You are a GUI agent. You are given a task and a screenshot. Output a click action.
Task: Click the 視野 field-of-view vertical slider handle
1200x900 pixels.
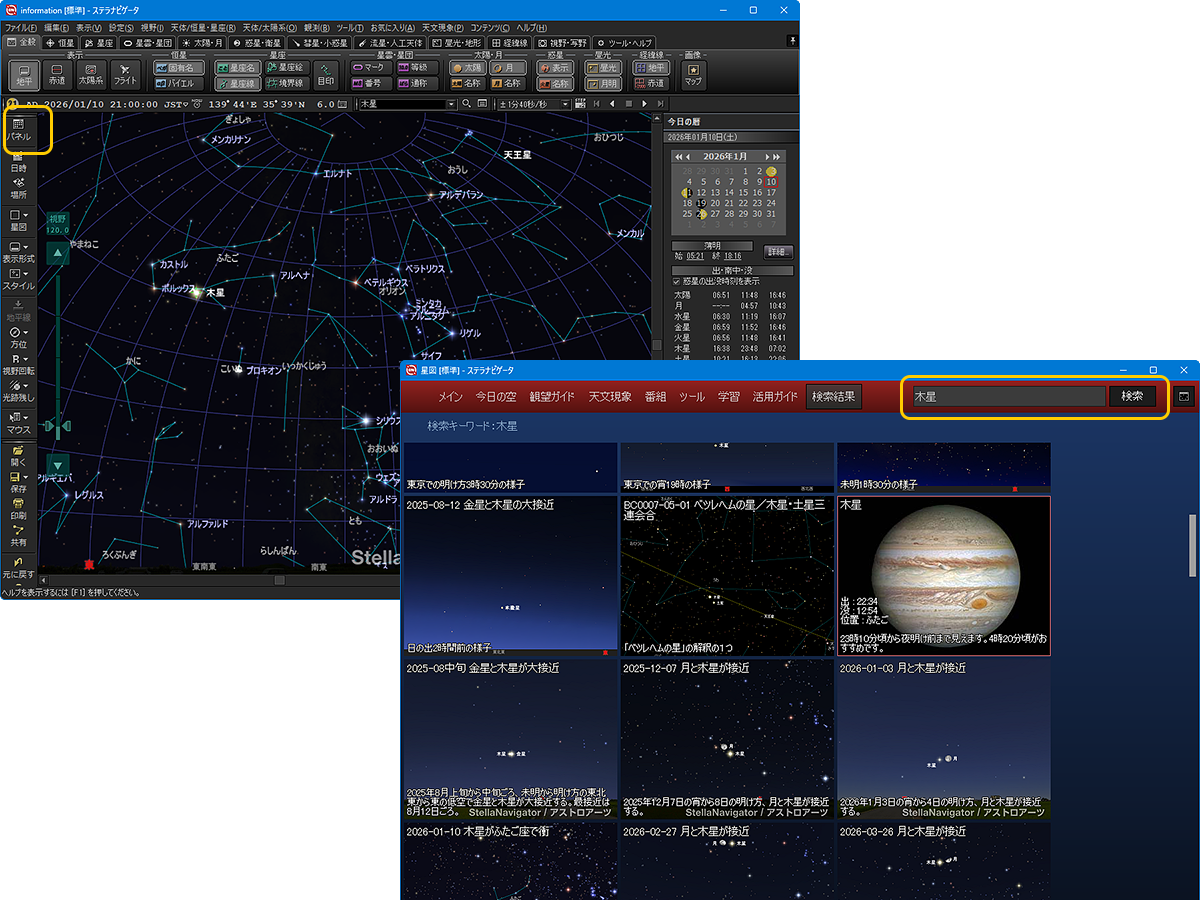(58, 427)
